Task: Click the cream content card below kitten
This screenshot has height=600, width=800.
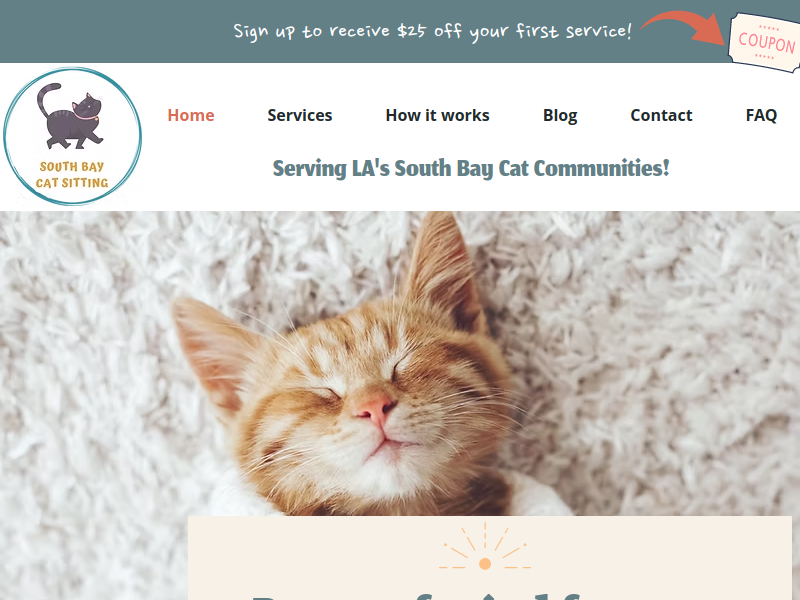Action: (490, 558)
